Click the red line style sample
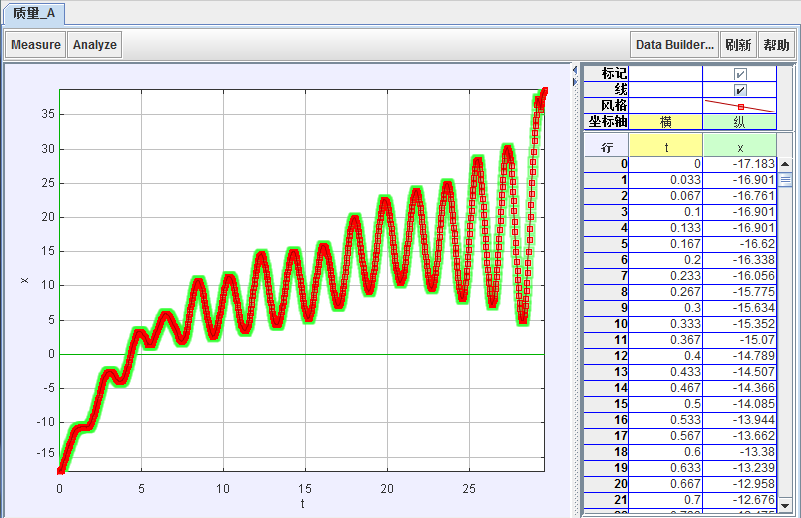The image size is (801, 518). (x=740, y=105)
